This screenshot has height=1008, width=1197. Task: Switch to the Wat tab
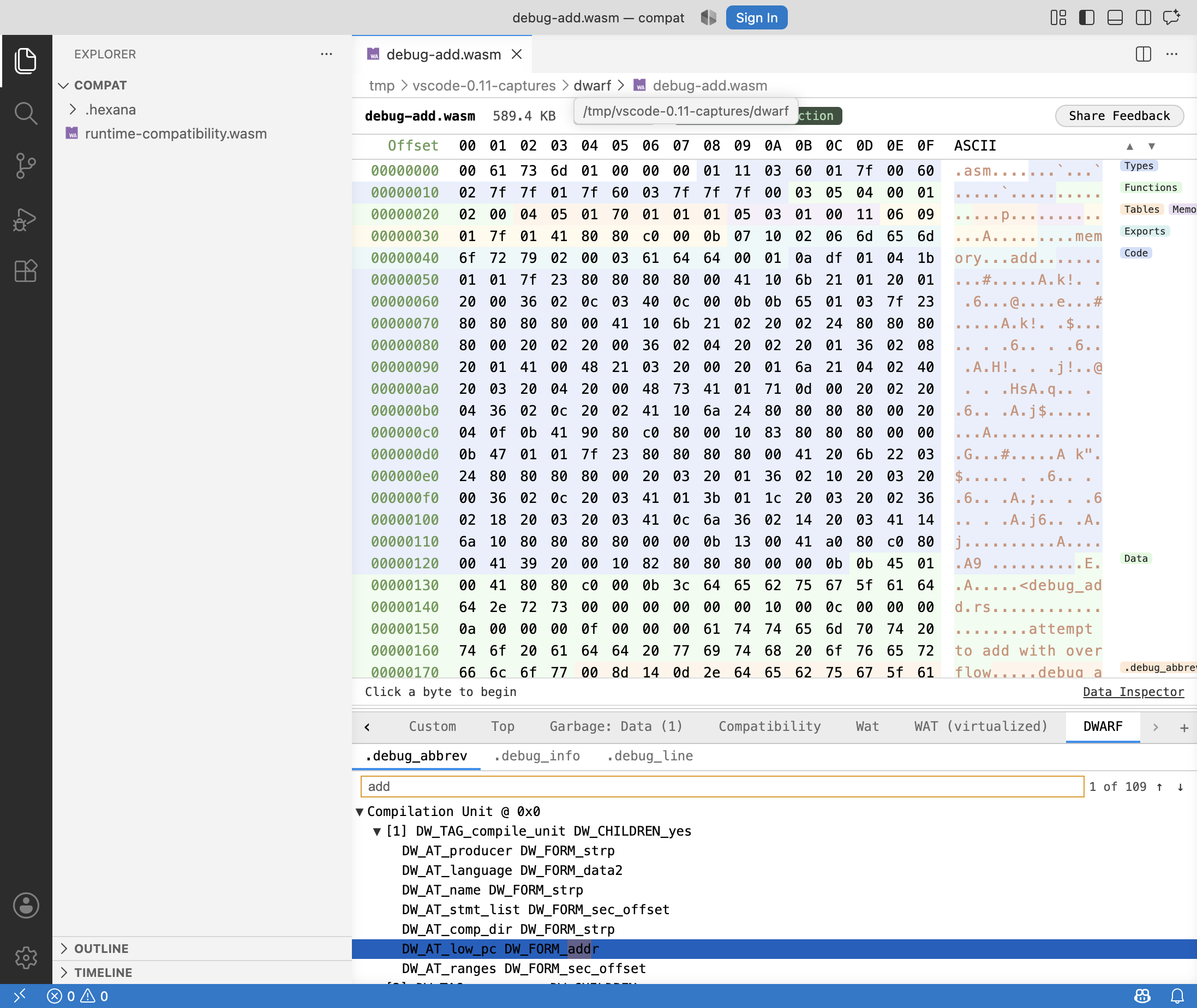tap(867, 727)
